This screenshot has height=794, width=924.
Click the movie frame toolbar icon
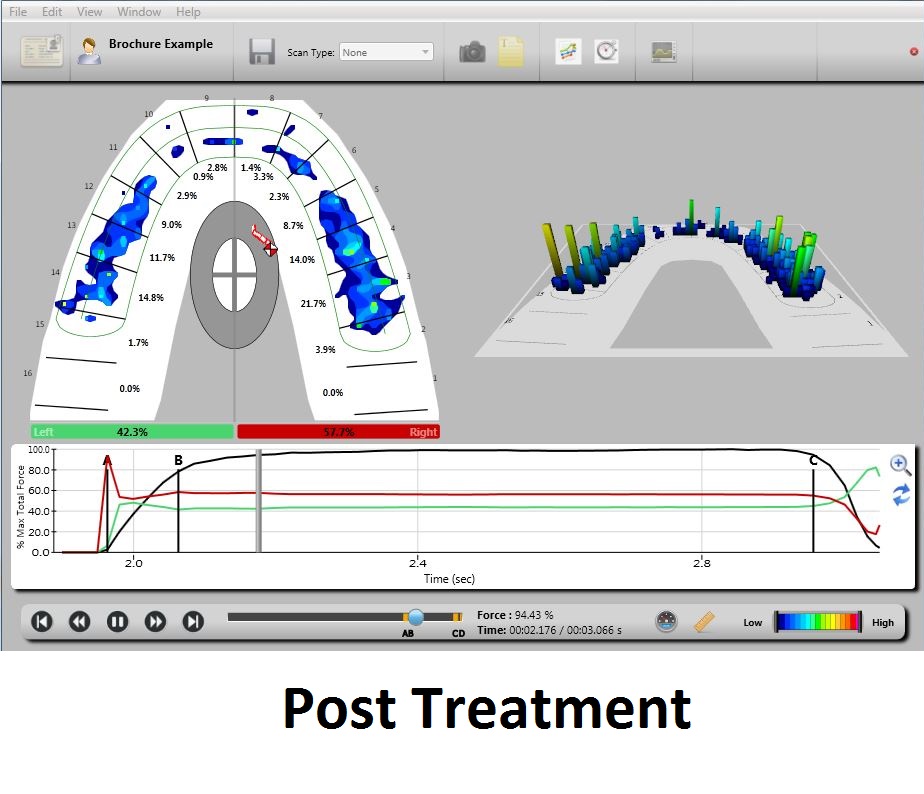(663, 52)
